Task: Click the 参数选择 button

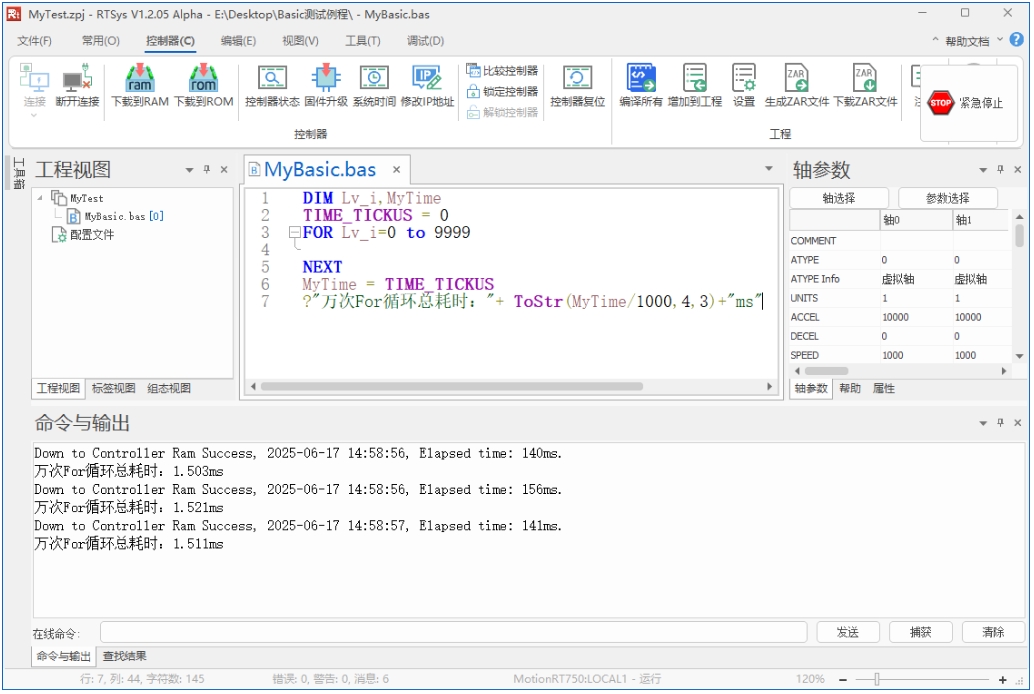Action: click(x=948, y=199)
